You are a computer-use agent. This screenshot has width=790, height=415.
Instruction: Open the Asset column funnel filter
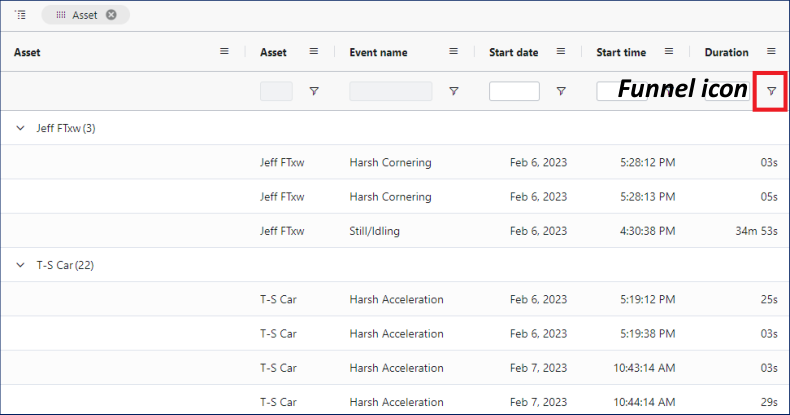[314, 91]
